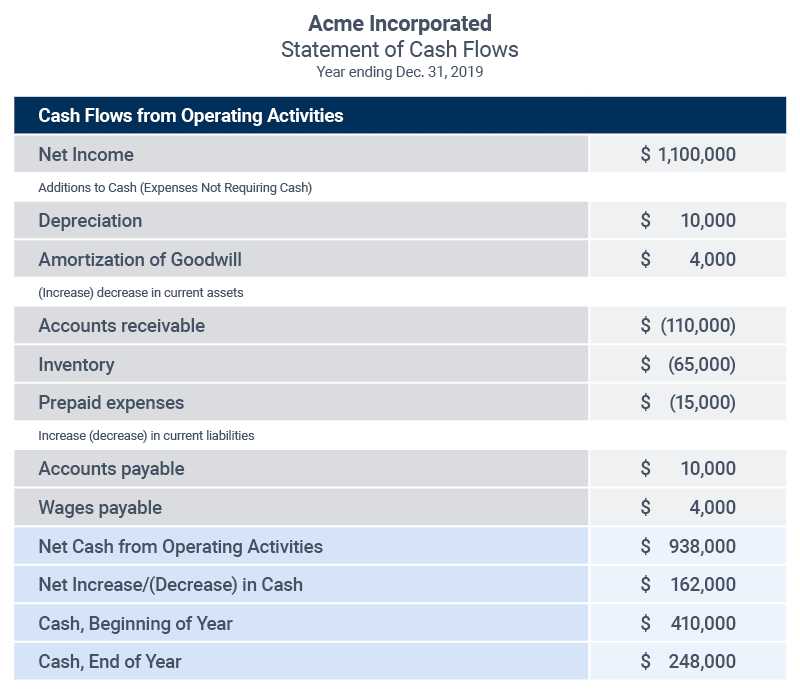Screen dimensions: 800x693
Task: Click the Cash, Beginning of Year label
Action: (135, 624)
